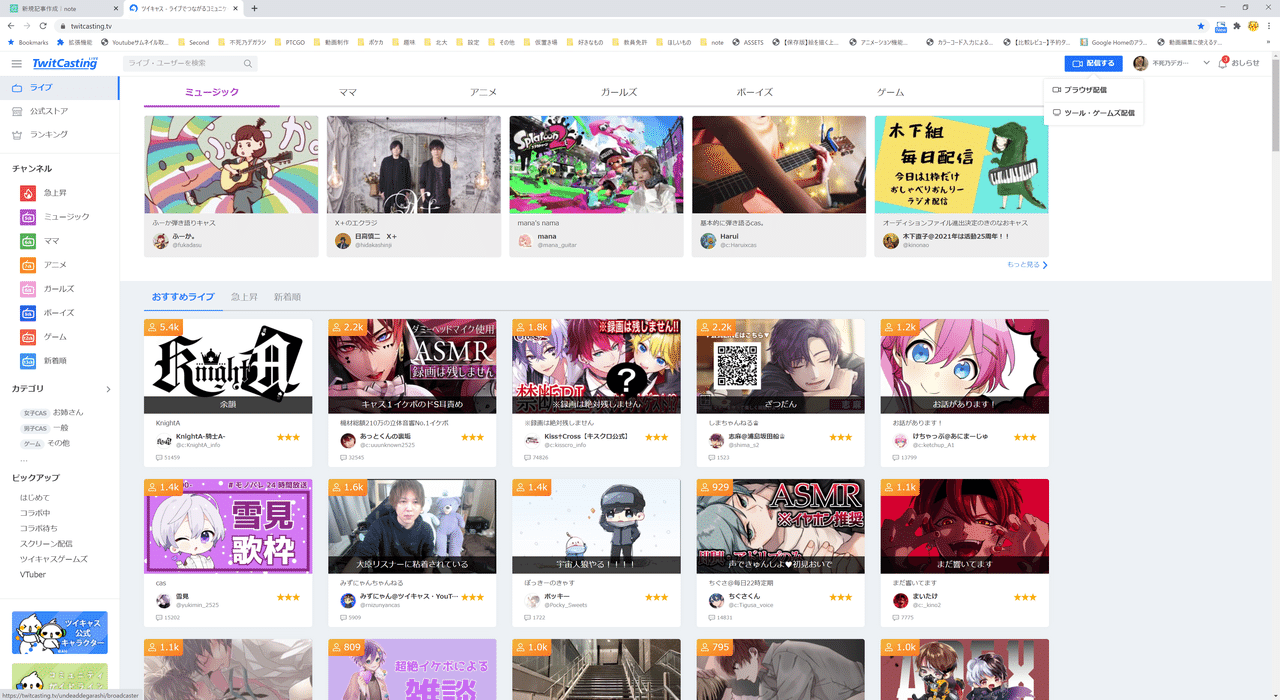Bookmark this page with the star icon

click(x=1201, y=26)
